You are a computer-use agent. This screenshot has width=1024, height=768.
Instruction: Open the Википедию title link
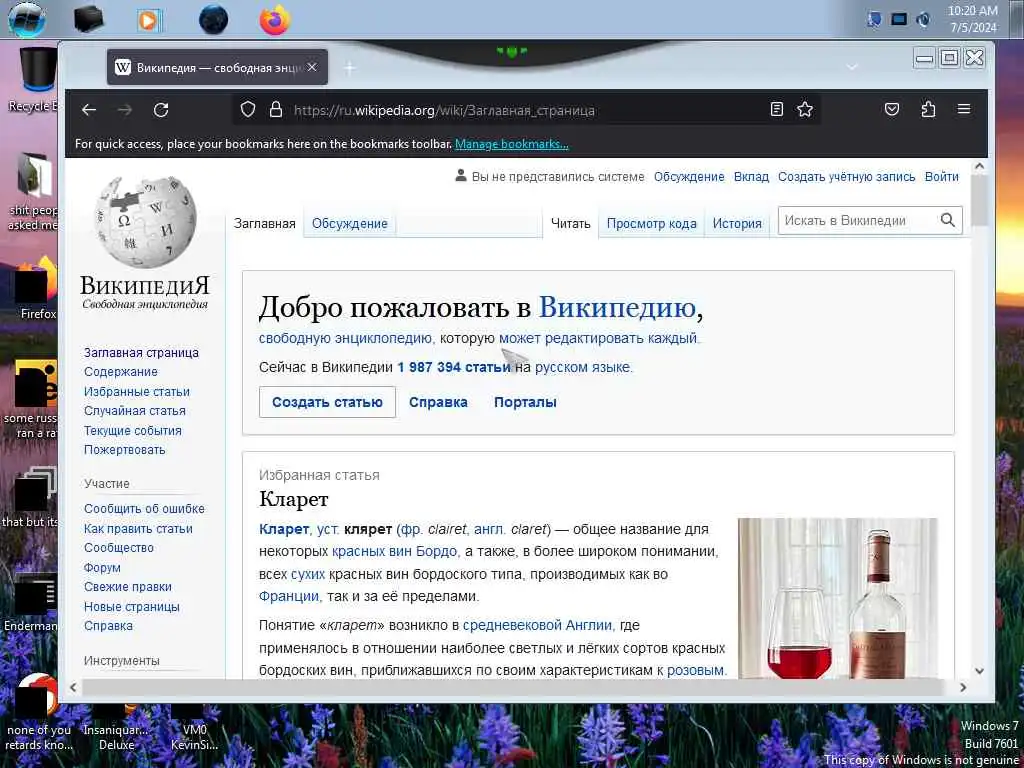click(x=616, y=307)
